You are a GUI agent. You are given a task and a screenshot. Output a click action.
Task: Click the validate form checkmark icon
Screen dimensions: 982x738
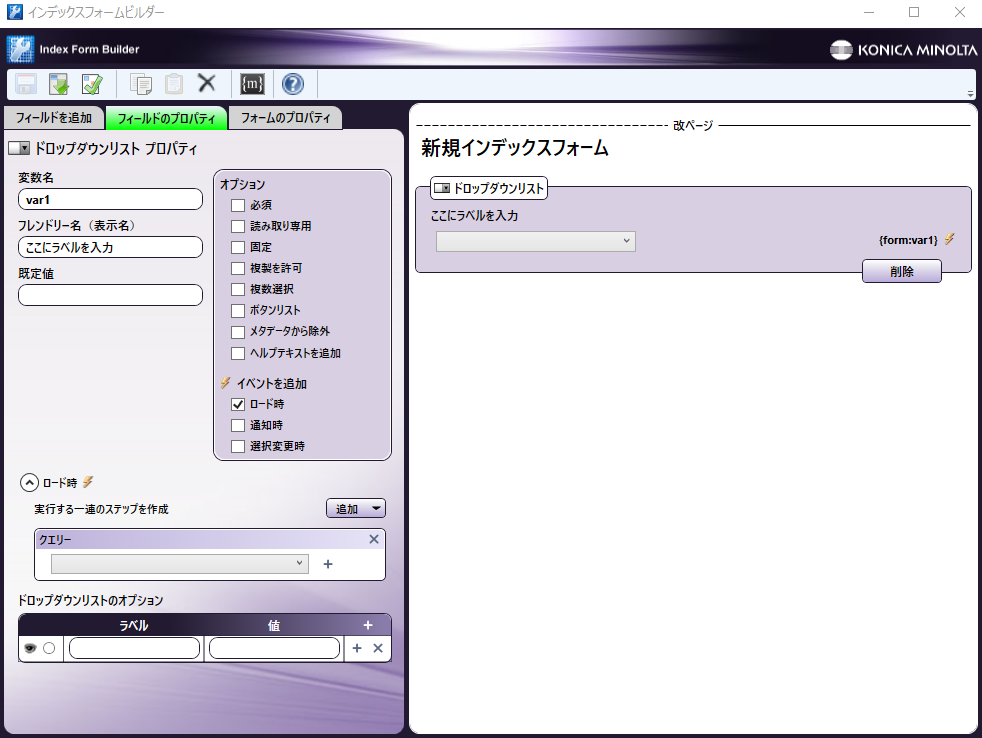(92, 84)
